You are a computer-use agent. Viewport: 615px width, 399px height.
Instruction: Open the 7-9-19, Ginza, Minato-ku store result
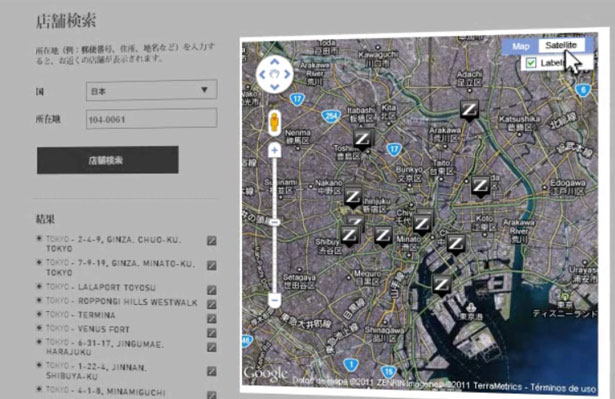(120, 268)
